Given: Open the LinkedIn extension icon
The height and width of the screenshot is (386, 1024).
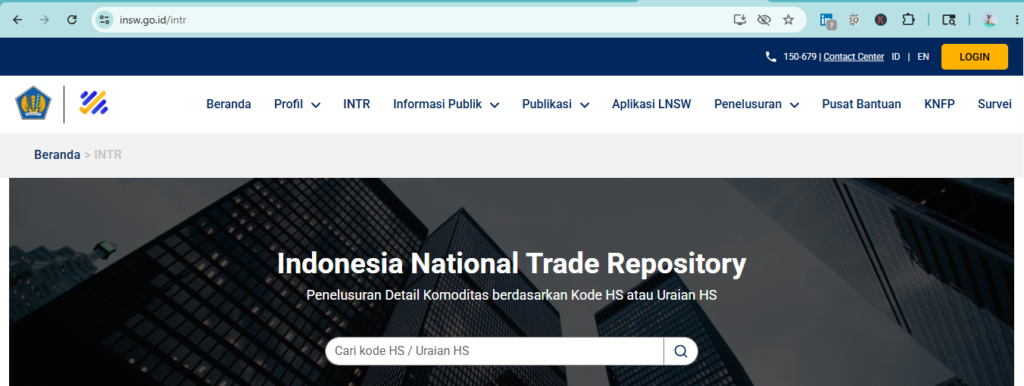Looking at the screenshot, I should coord(828,21).
